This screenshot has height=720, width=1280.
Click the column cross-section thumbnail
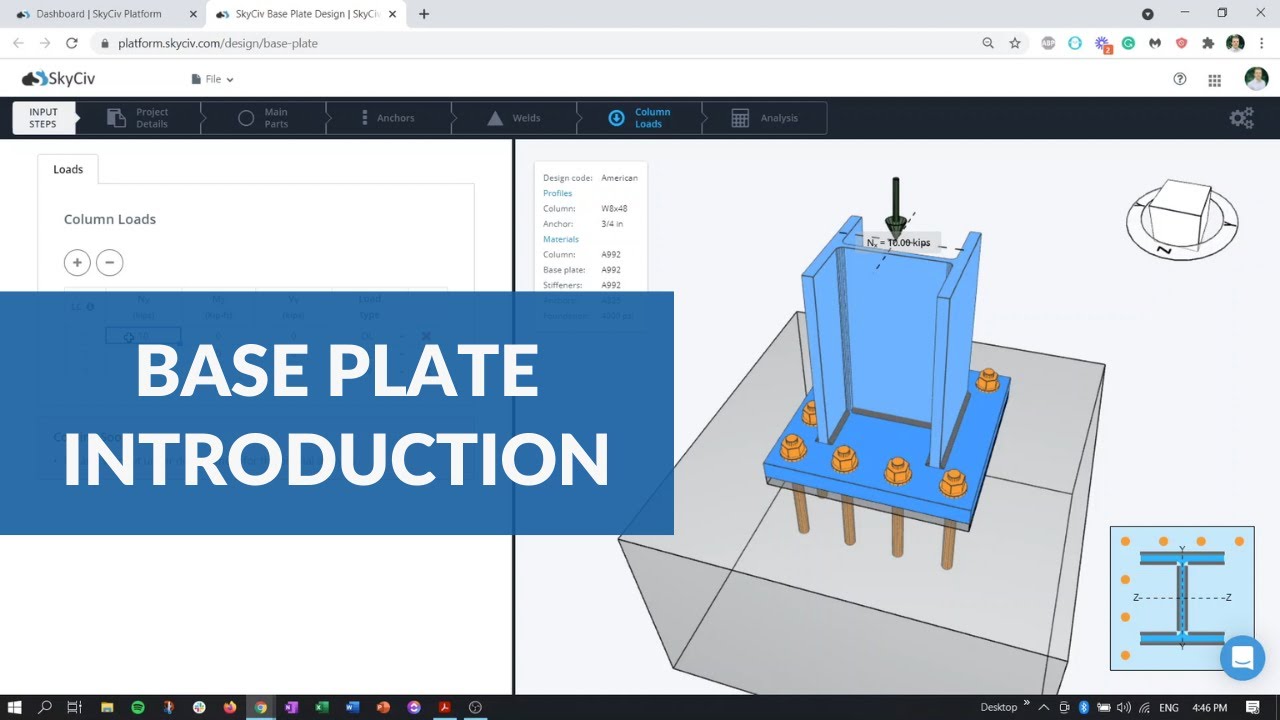pos(1182,598)
